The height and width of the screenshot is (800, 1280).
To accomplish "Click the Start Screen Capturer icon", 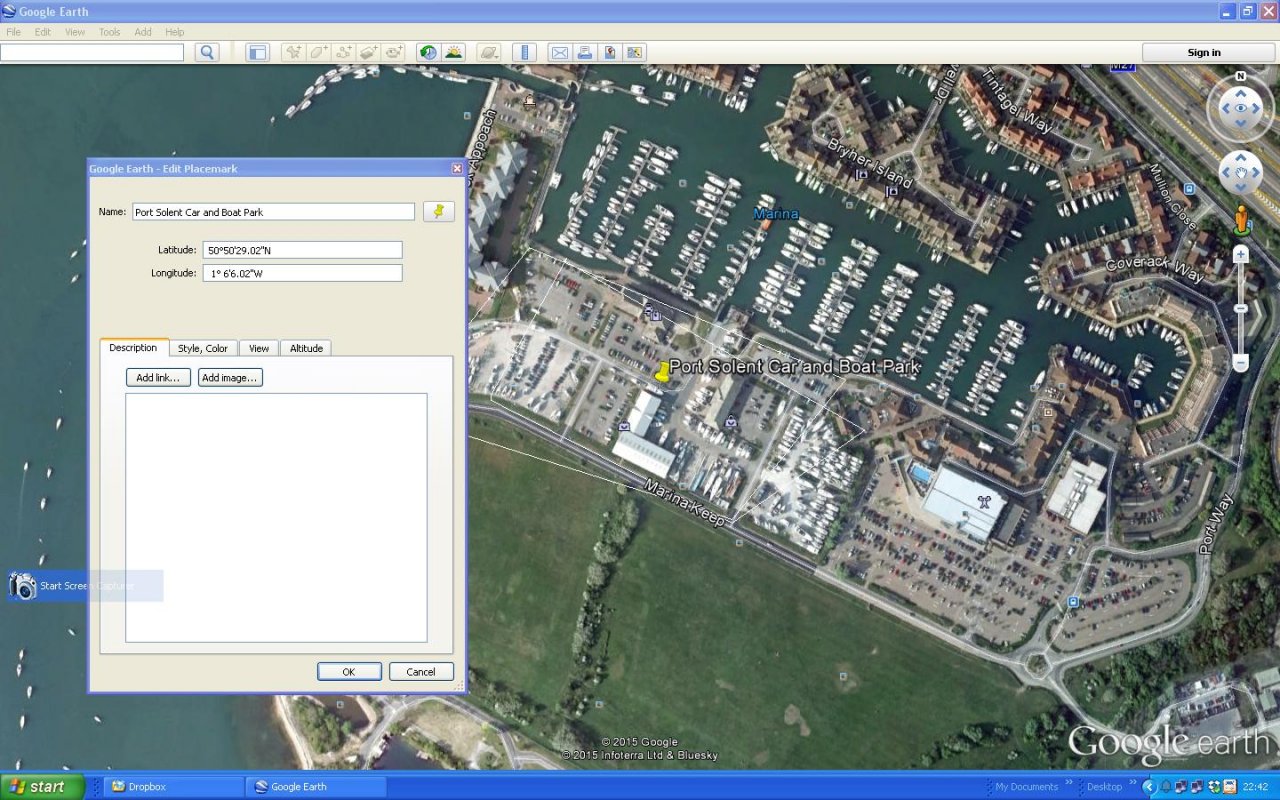I will click(x=23, y=586).
